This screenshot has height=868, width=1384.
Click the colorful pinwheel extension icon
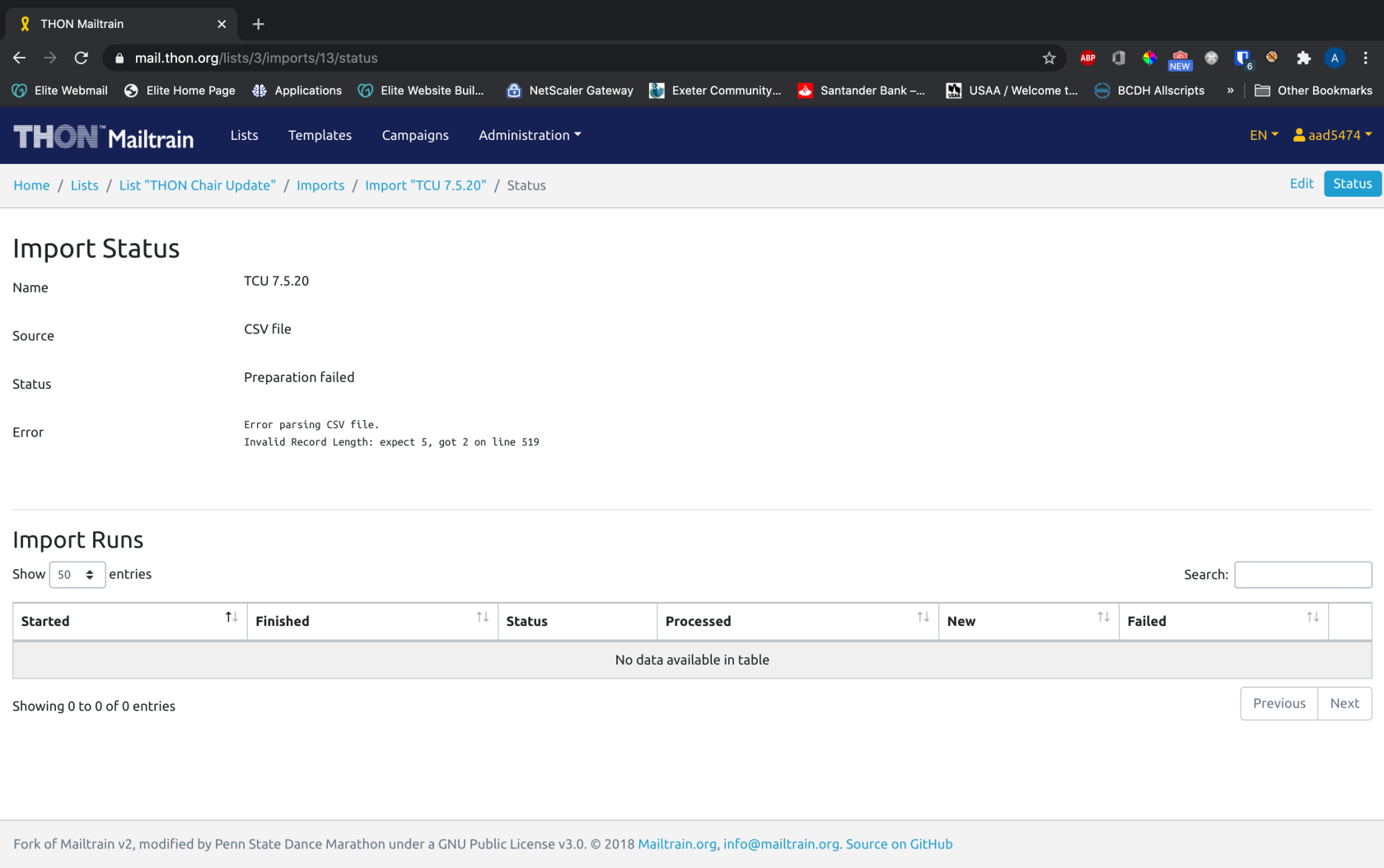(x=1149, y=58)
